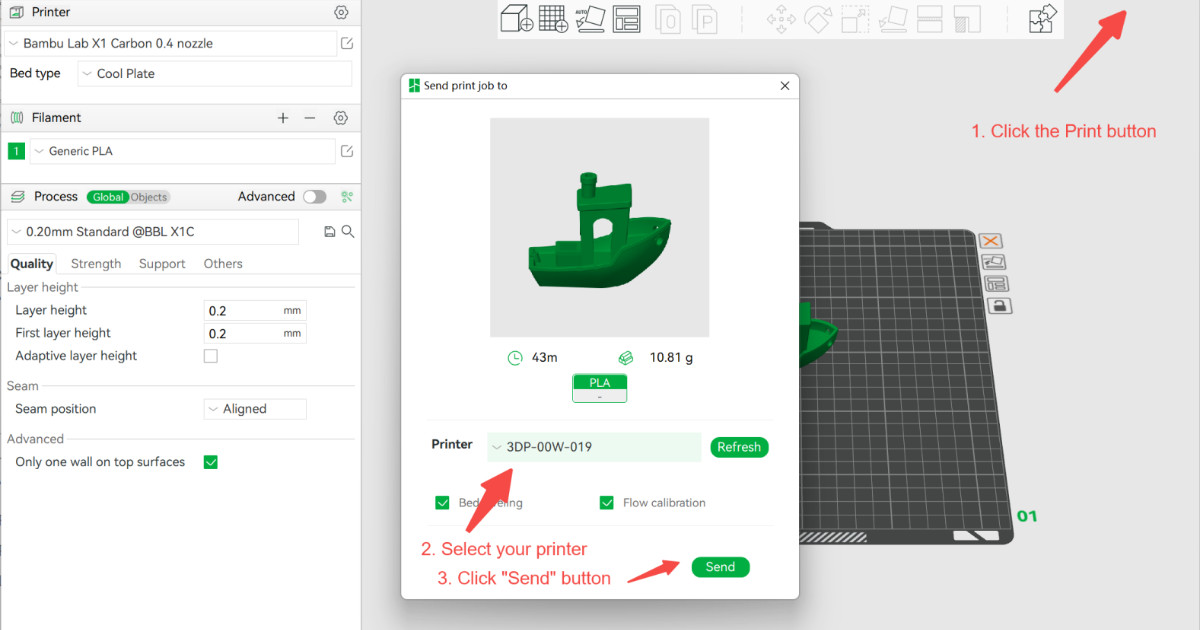1200x630 pixels.
Task: Click the compare presets icon beside Advanced toggle
Action: tap(347, 197)
